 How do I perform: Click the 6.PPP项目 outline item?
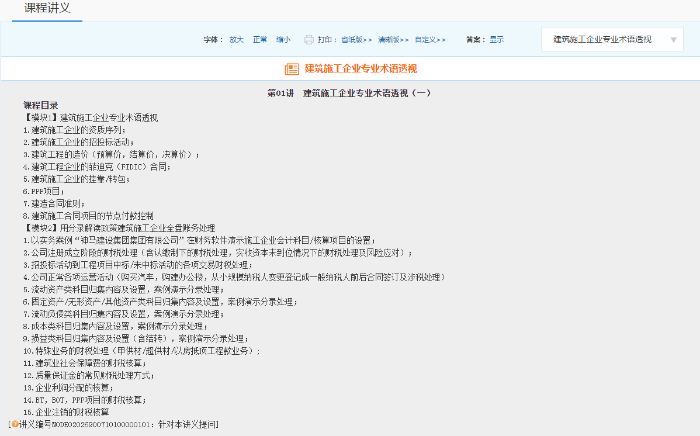point(47,190)
